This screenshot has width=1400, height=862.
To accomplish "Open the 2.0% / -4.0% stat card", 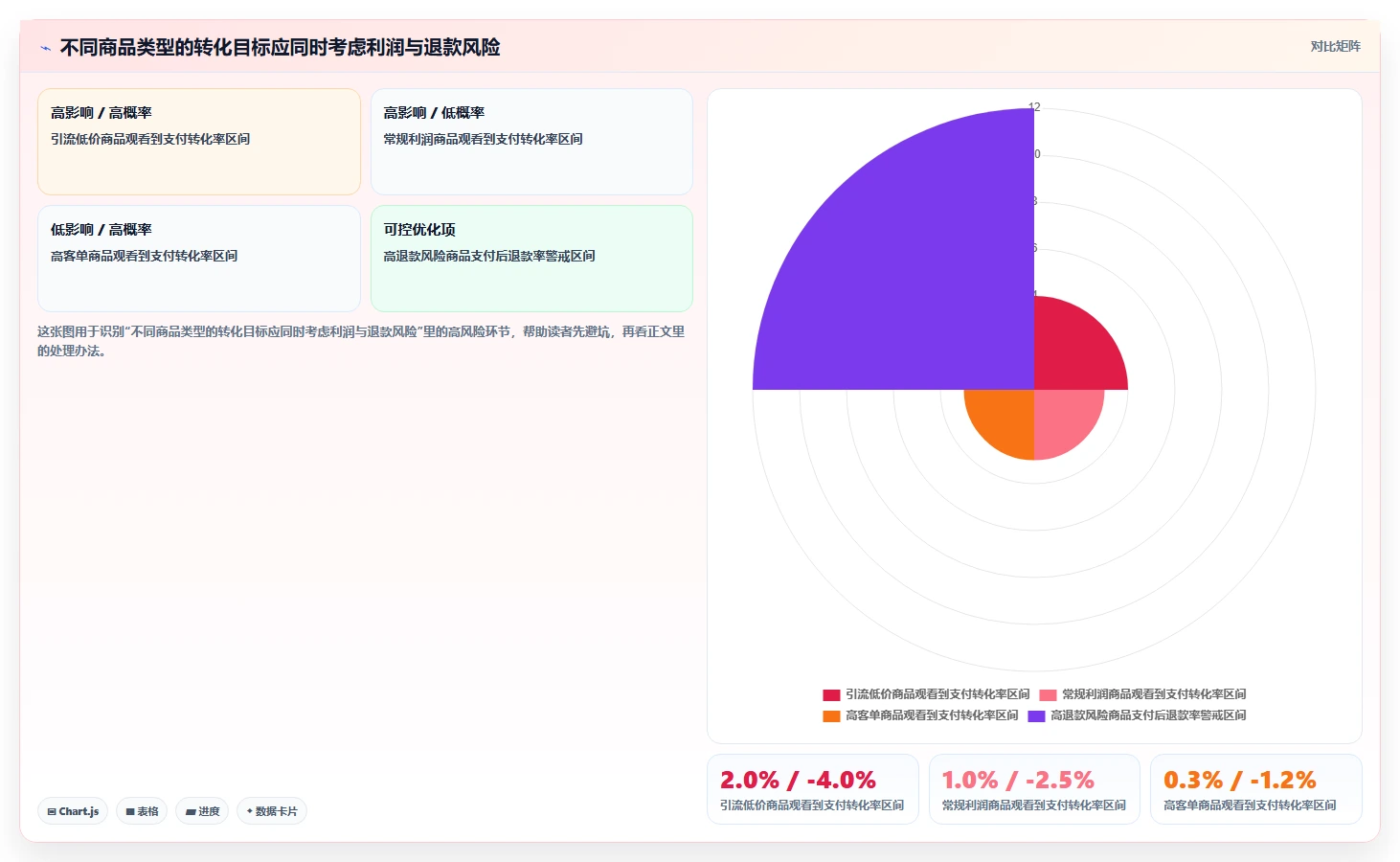I will click(x=813, y=789).
